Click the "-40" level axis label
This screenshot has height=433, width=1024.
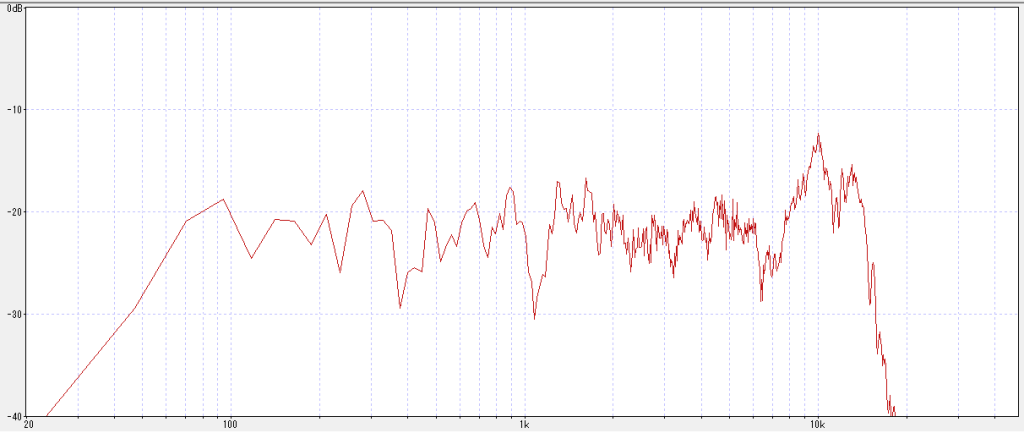pos(14,416)
